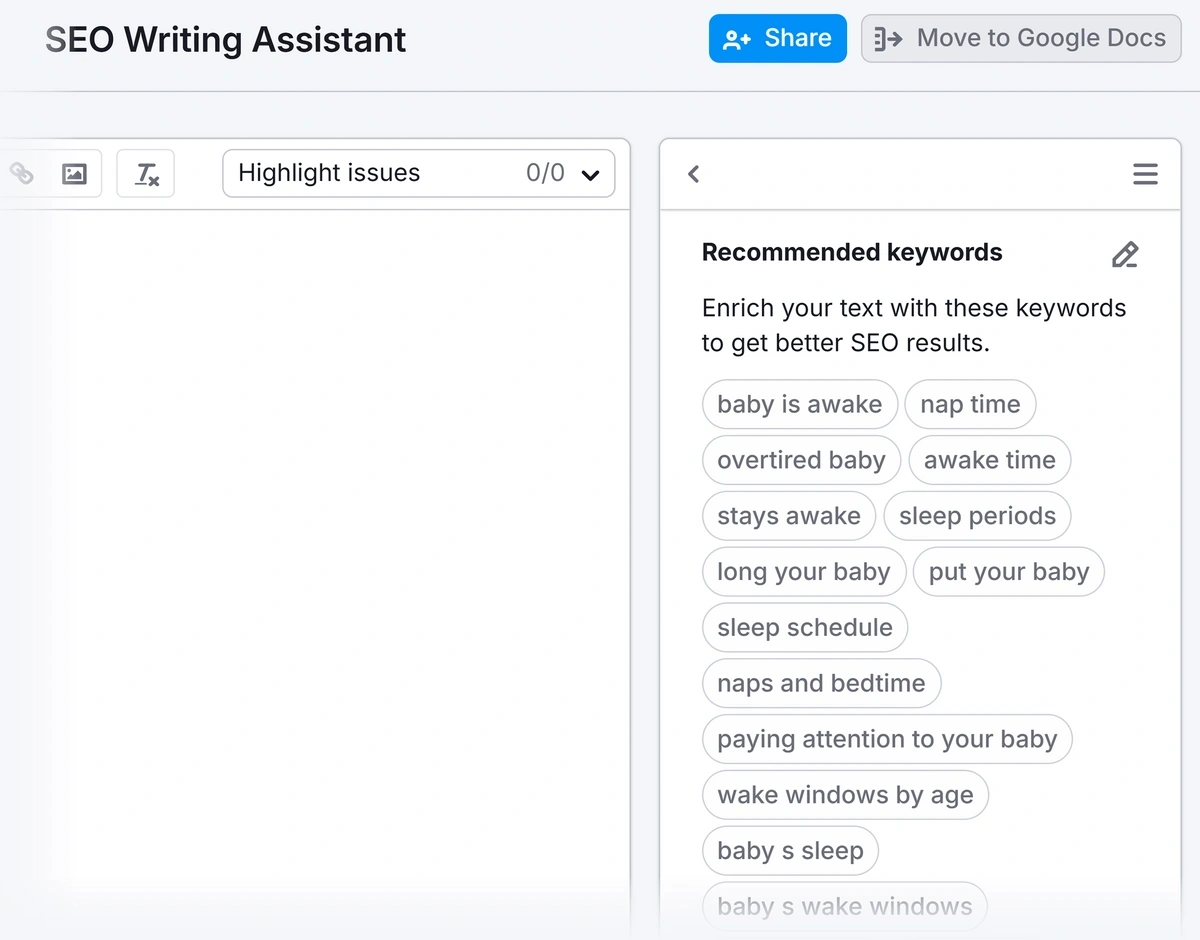Click the Share button
This screenshot has width=1200, height=940.
(777, 38)
